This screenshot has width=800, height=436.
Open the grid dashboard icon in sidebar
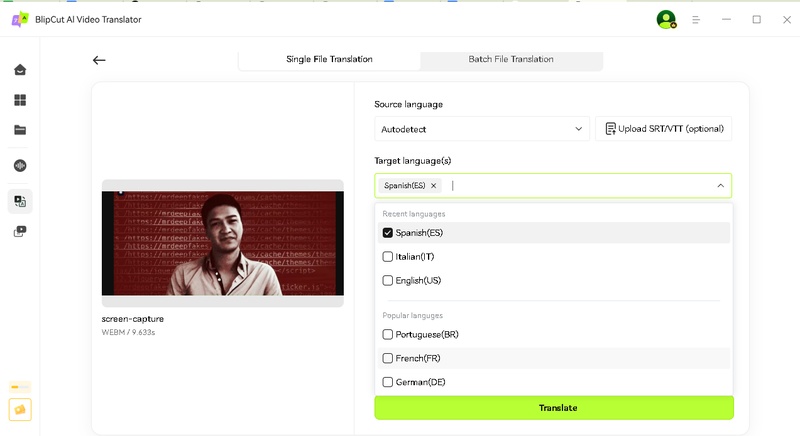[x=20, y=100]
